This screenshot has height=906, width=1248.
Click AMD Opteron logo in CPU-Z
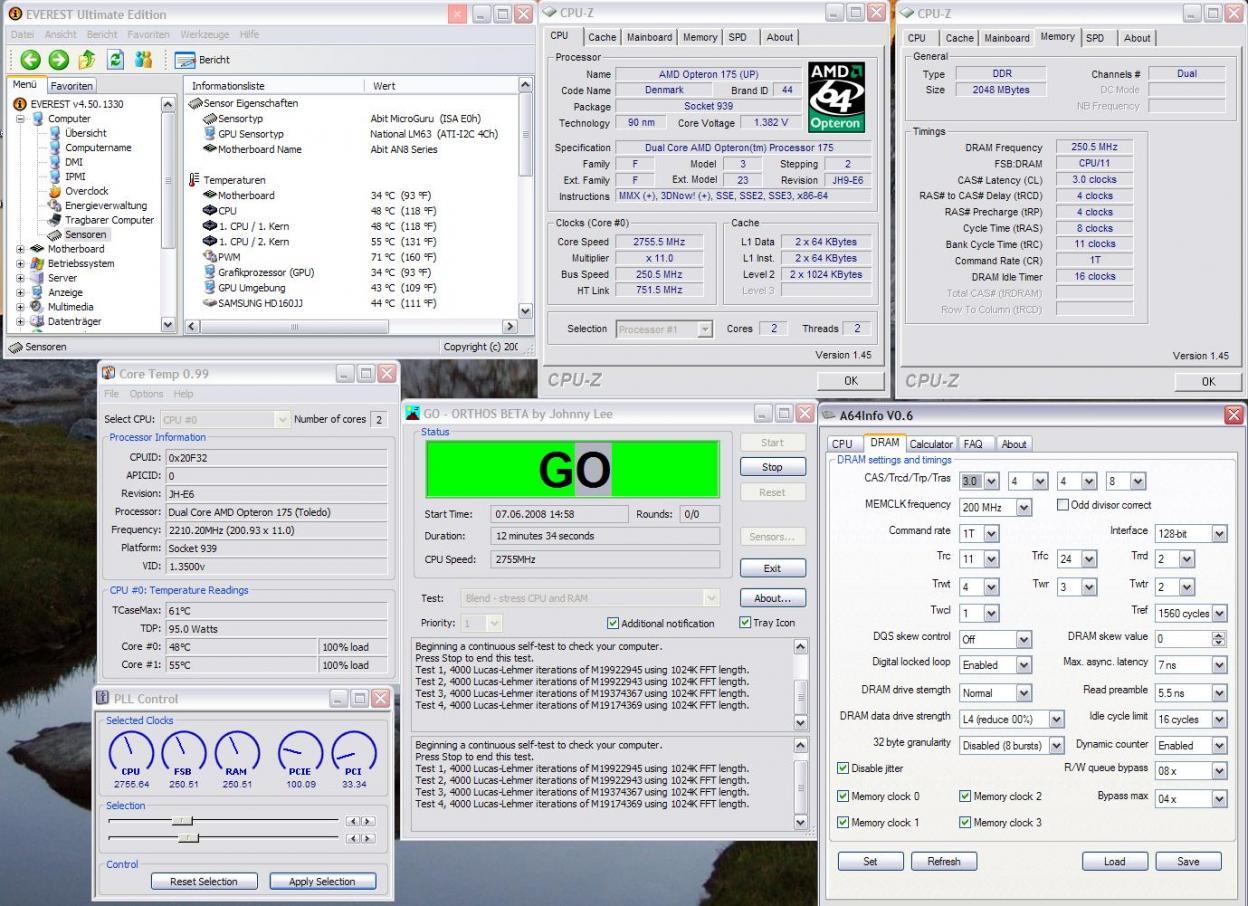pyautogui.click(x=836, y=95)
